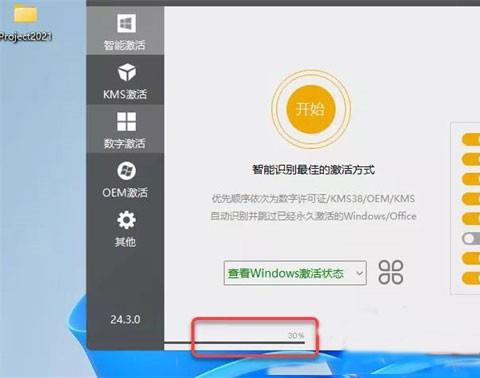Click the progress bar at the window bottom
This screenshot has height=378, width=480.
coord(234,342)
